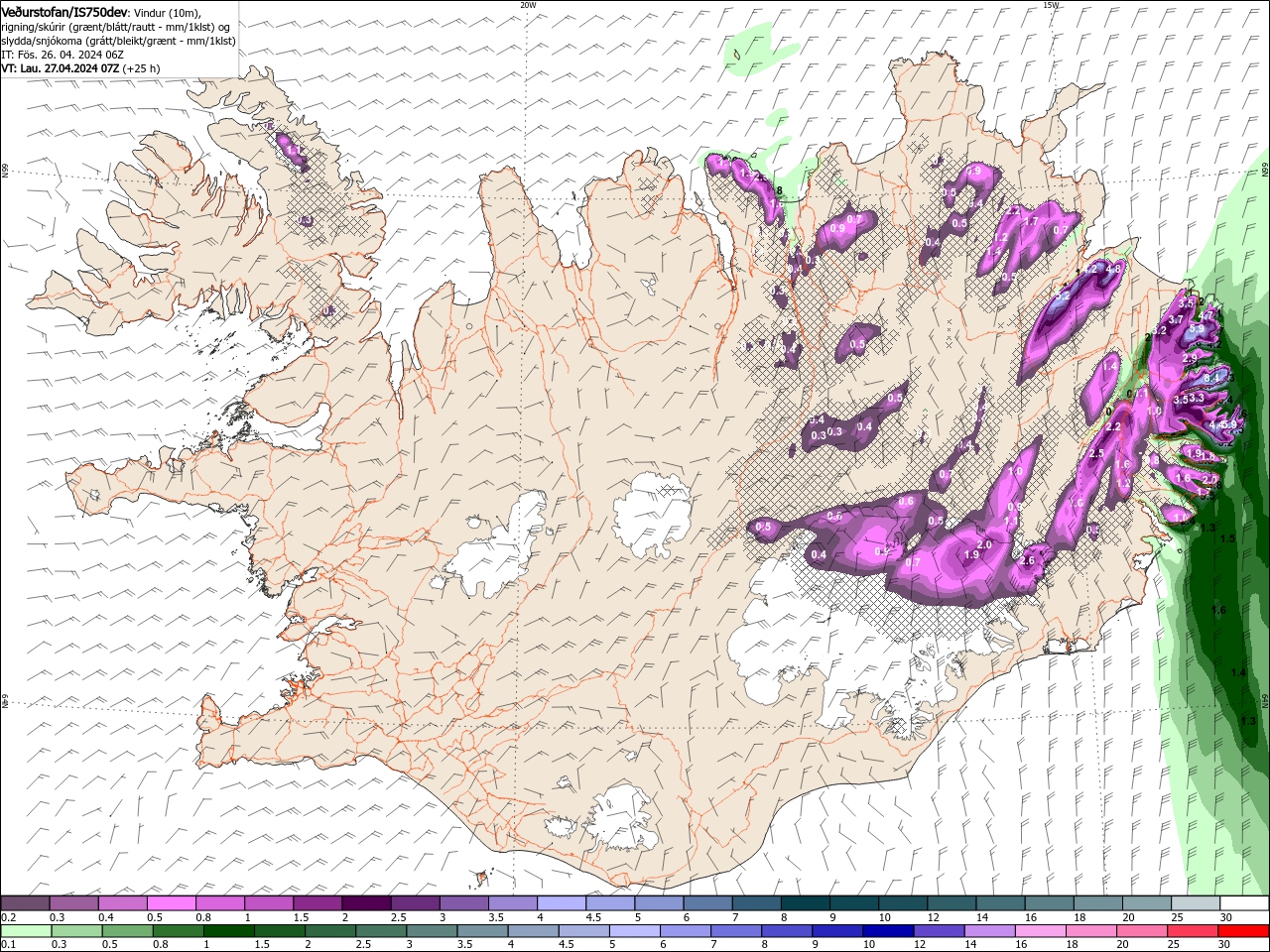Click the Veðurstofan/IS750dev title text

pos(64,12)
